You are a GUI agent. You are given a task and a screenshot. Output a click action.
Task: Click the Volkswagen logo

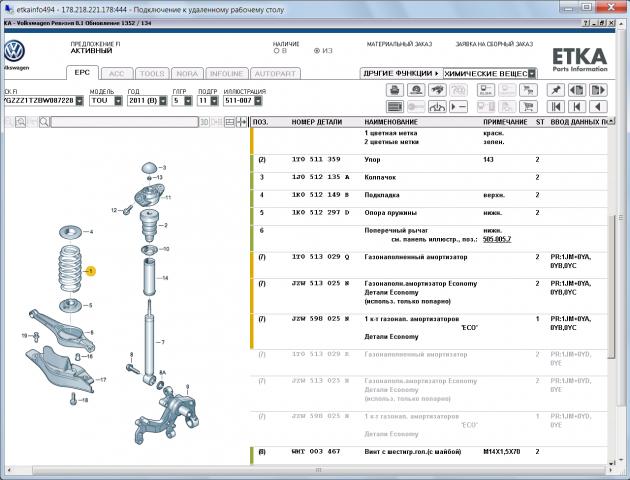point(14,51)
